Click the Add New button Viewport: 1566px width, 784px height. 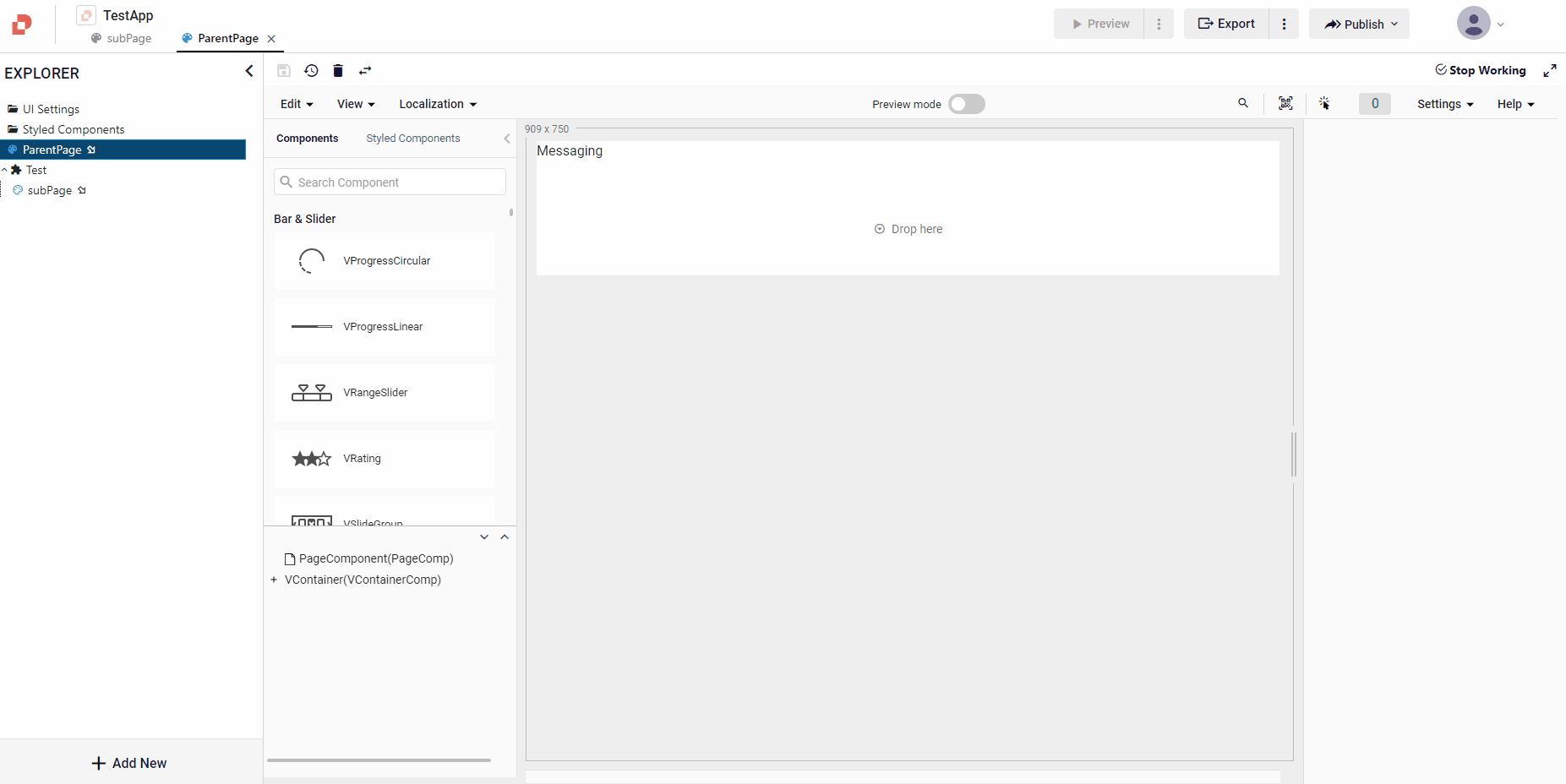pyautogui.click(x=129, y=763)
